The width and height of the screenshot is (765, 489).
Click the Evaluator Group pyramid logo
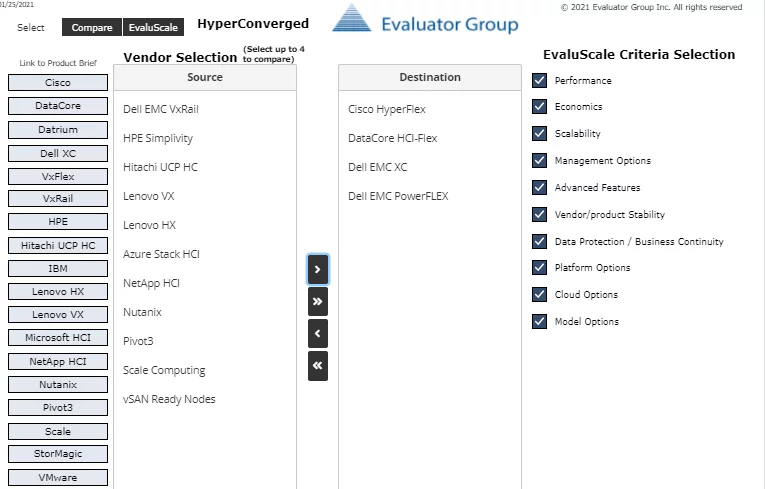pyautogui.click(x=351, y=19)
